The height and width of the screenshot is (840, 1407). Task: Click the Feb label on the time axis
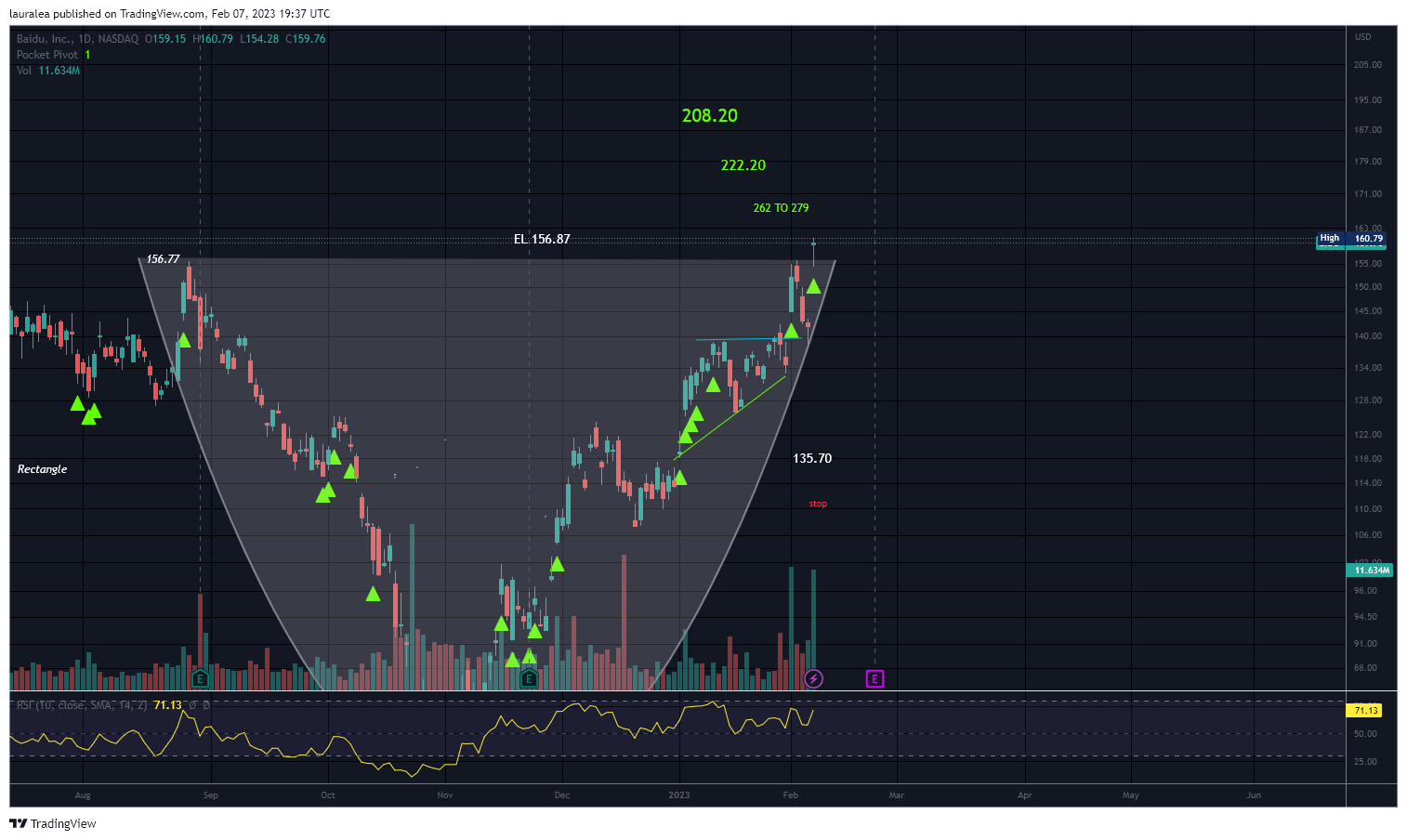pos(791,795)
